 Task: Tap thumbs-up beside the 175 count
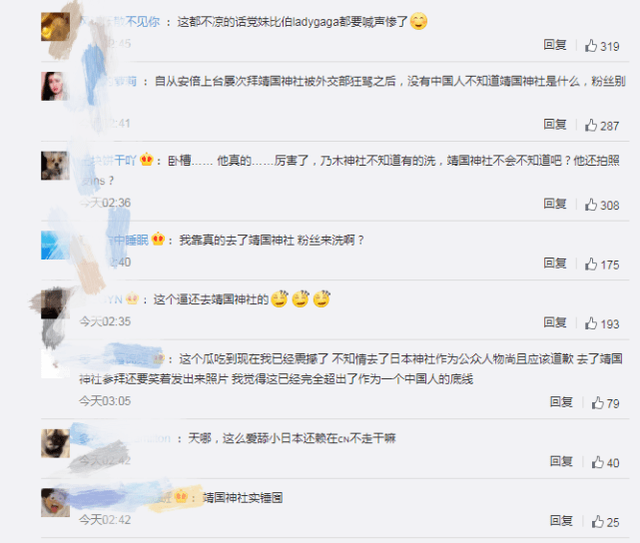pos(591,264)
